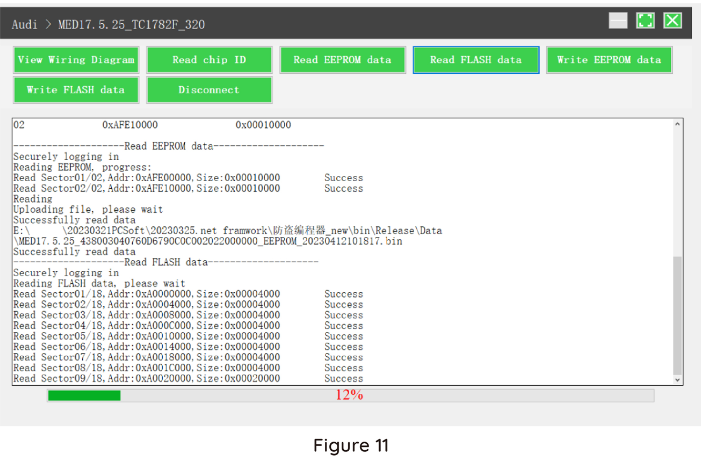Select MED17.5.25_TC1782F_320 in the title breadcrumb
701x457 pixels.
point(132,23)
